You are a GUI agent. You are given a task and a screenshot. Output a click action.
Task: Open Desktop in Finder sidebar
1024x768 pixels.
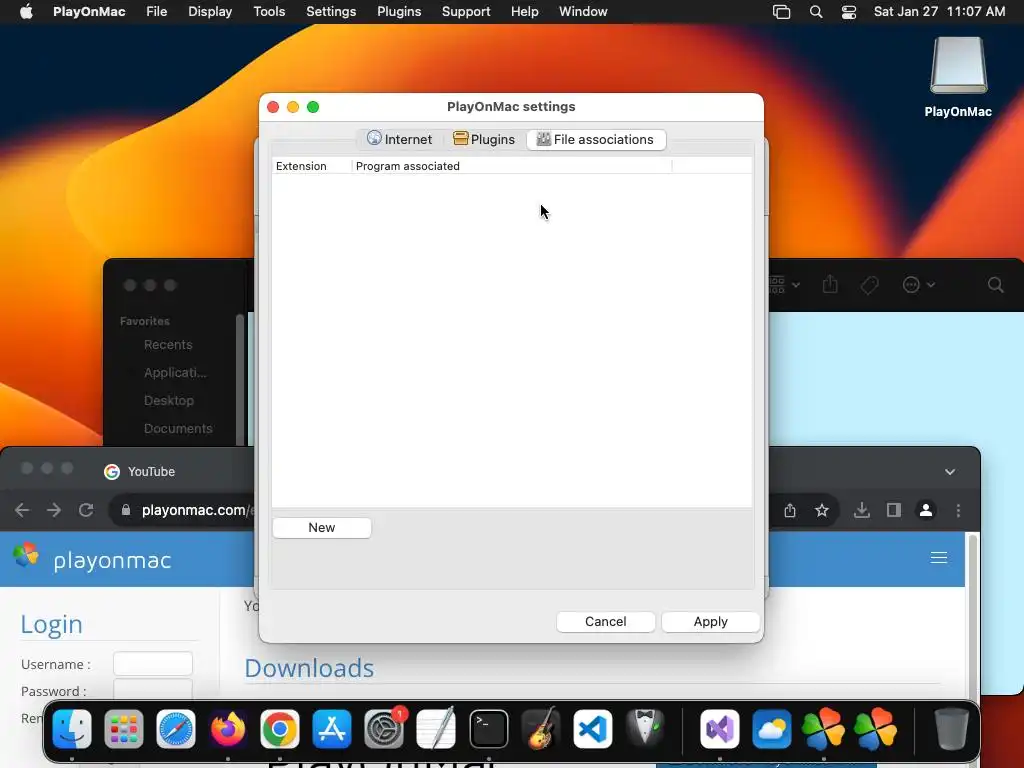(168, 400)
